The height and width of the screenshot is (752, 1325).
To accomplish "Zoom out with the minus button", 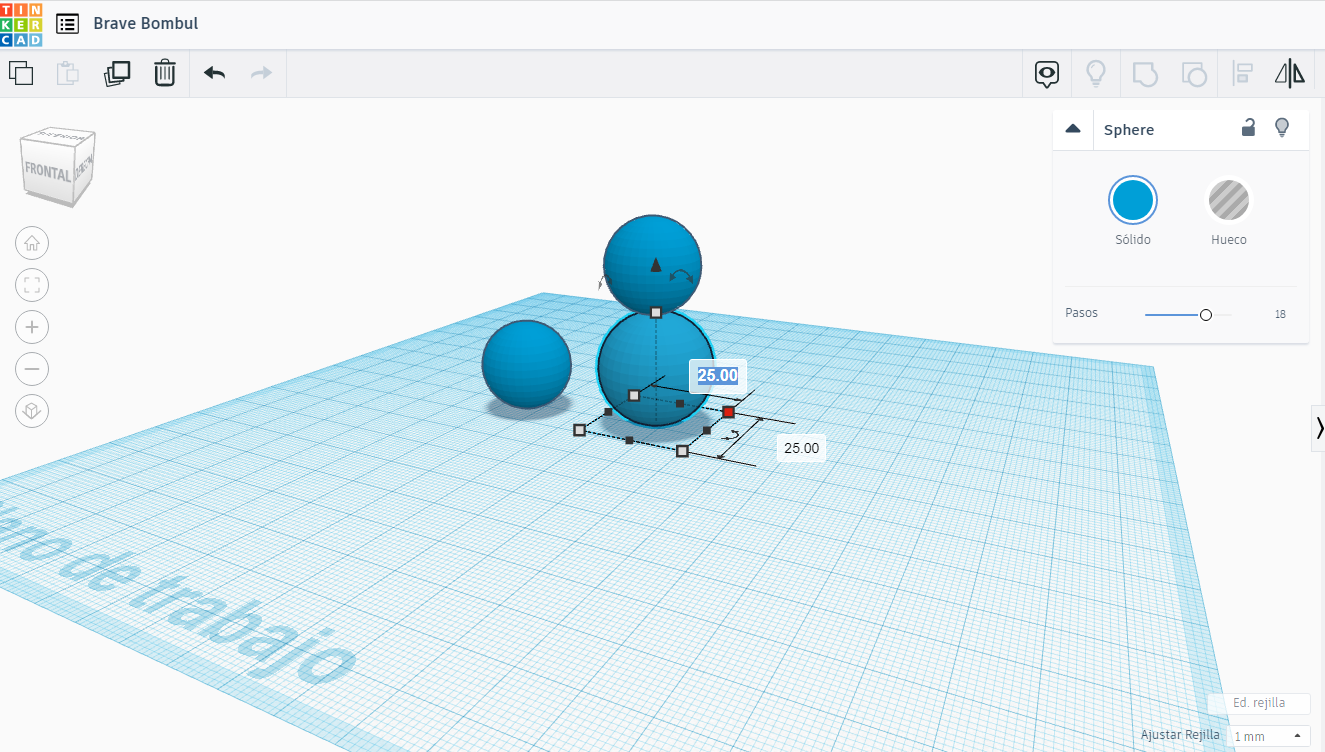I will [32, 369].
